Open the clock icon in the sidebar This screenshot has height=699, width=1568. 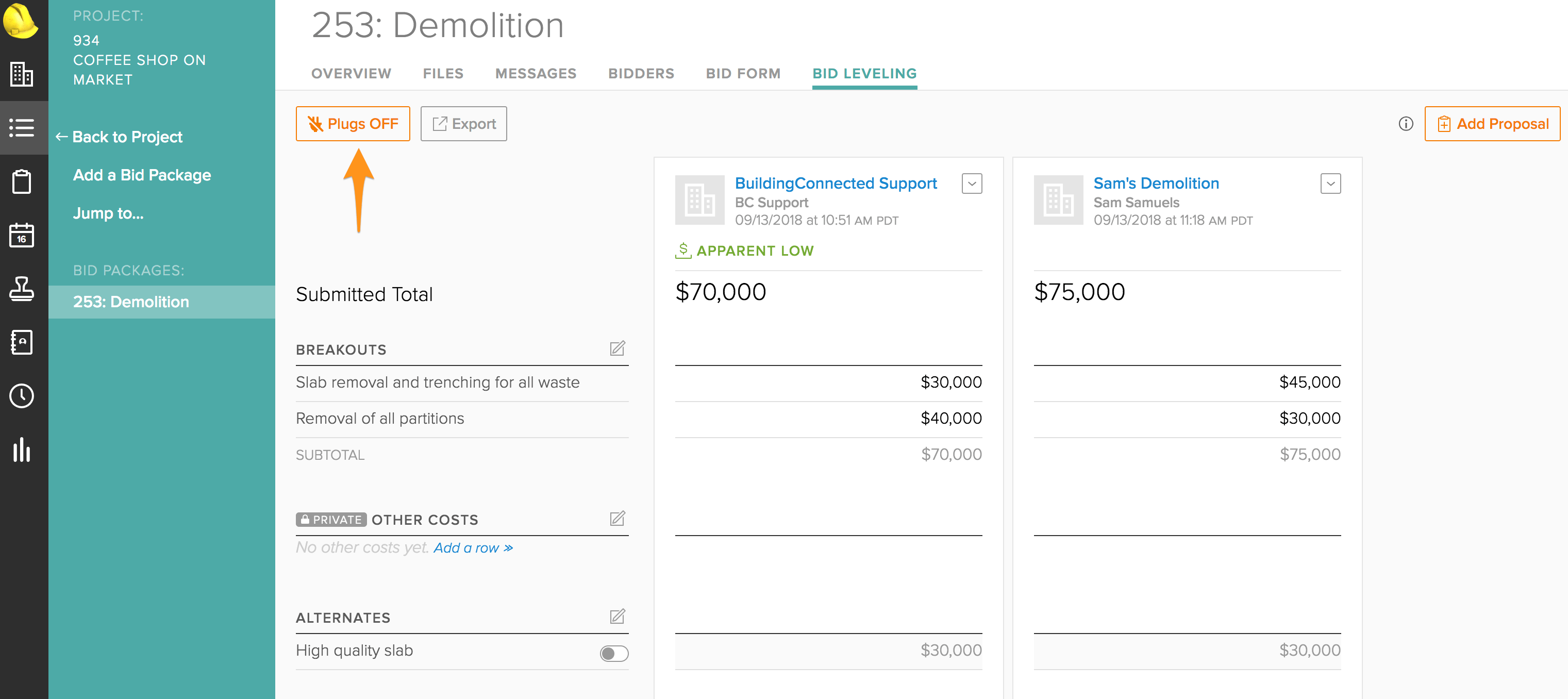point(22,396)
